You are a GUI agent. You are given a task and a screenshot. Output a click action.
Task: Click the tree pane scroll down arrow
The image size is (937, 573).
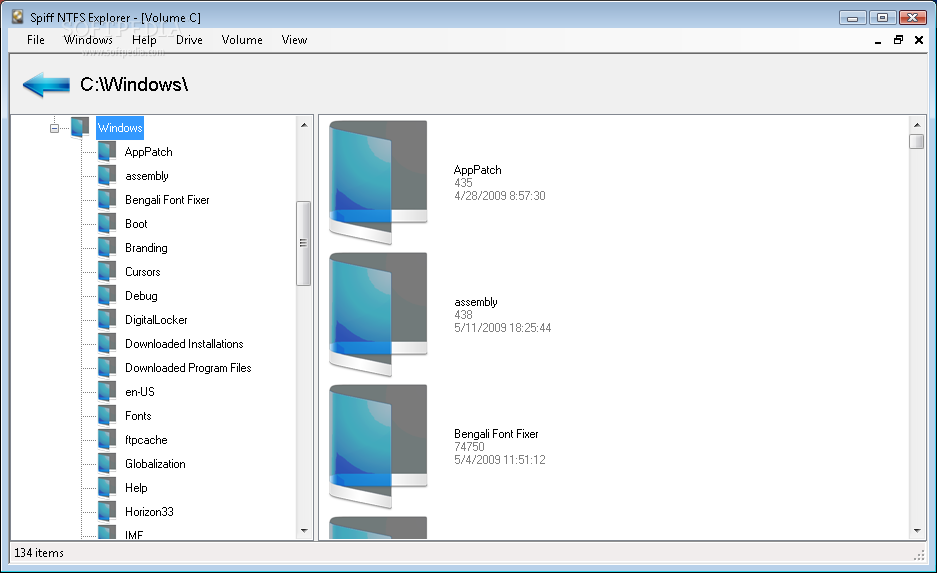click(x=304, y=531)
